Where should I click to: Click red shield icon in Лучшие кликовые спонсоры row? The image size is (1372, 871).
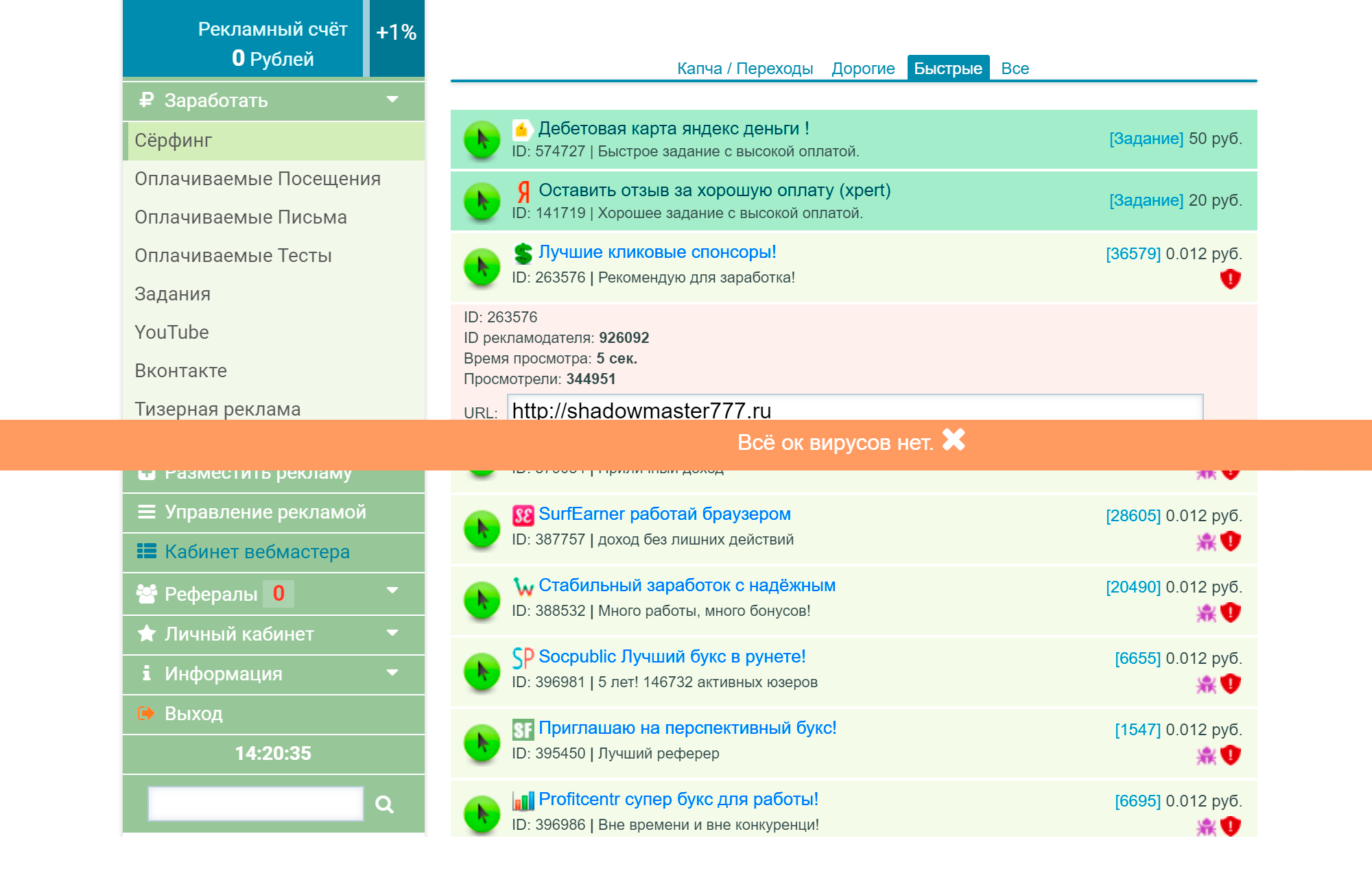[1231, 278]
